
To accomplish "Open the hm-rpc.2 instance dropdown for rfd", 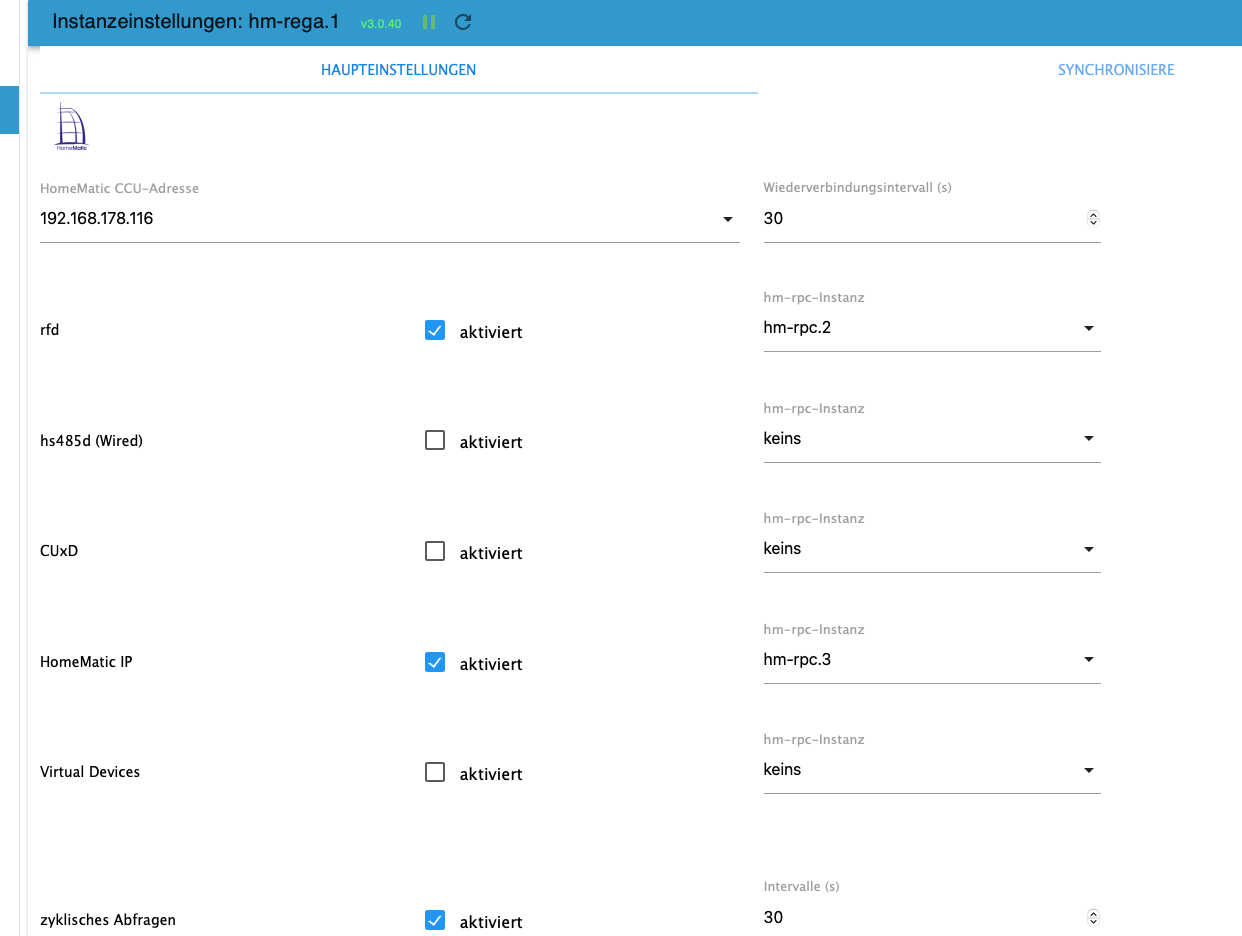I will click(932, 328).
